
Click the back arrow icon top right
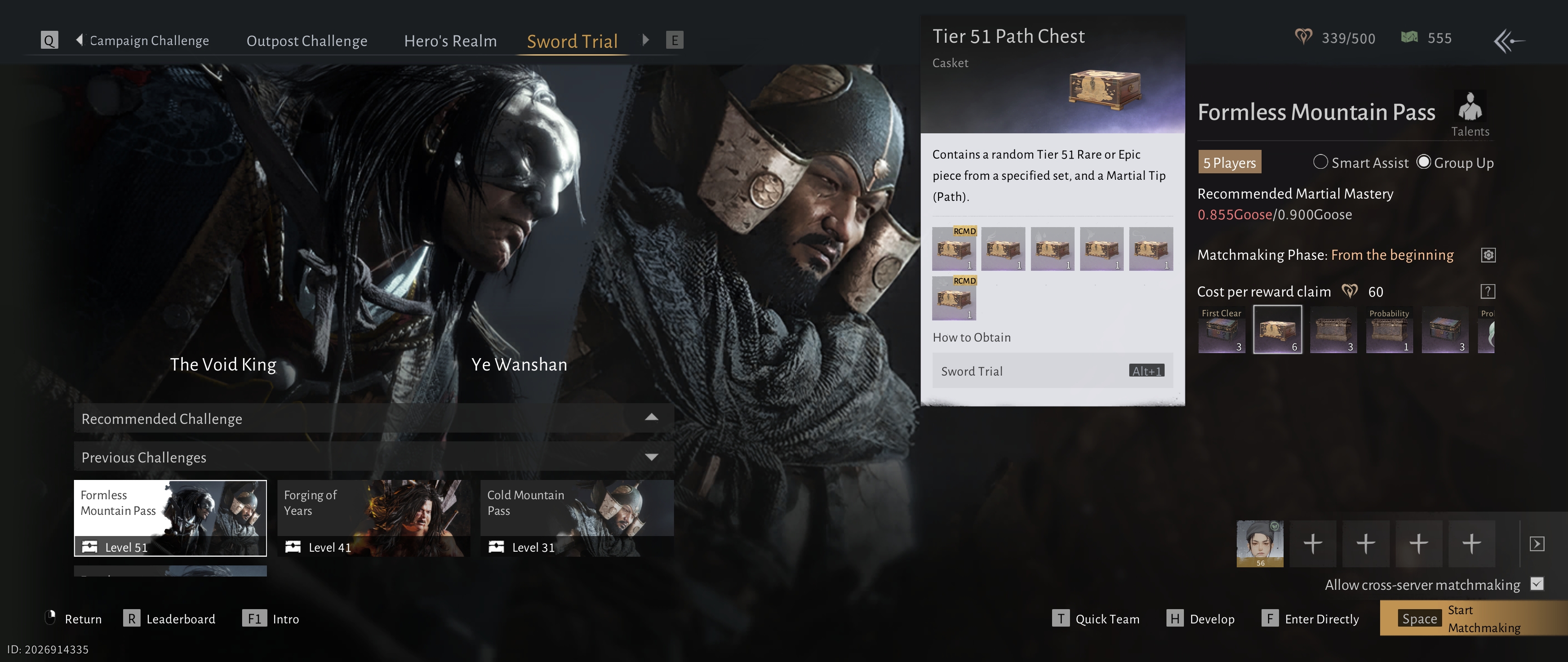click(1508, 41)
